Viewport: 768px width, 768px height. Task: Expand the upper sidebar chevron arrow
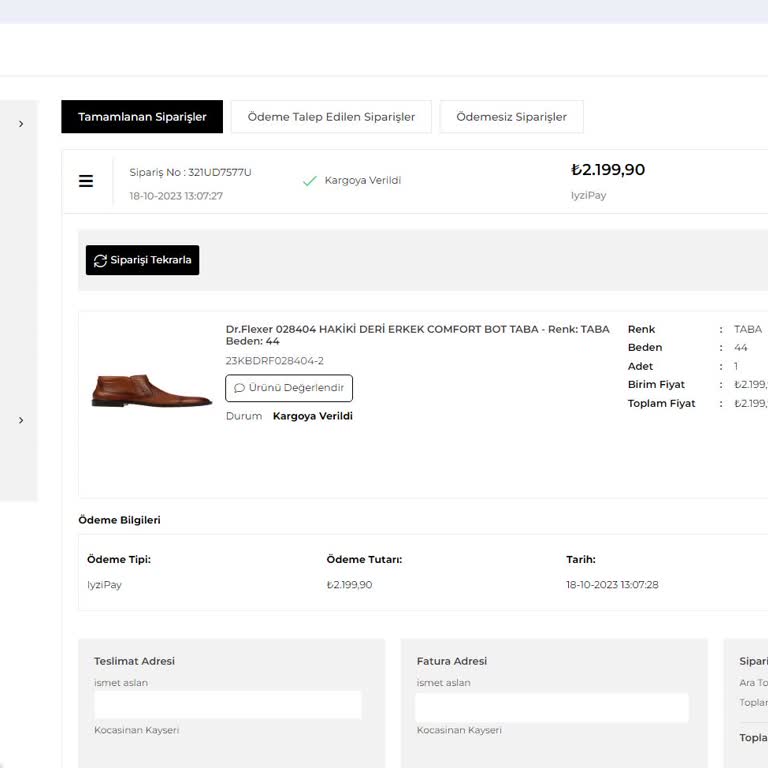(21, 124)
